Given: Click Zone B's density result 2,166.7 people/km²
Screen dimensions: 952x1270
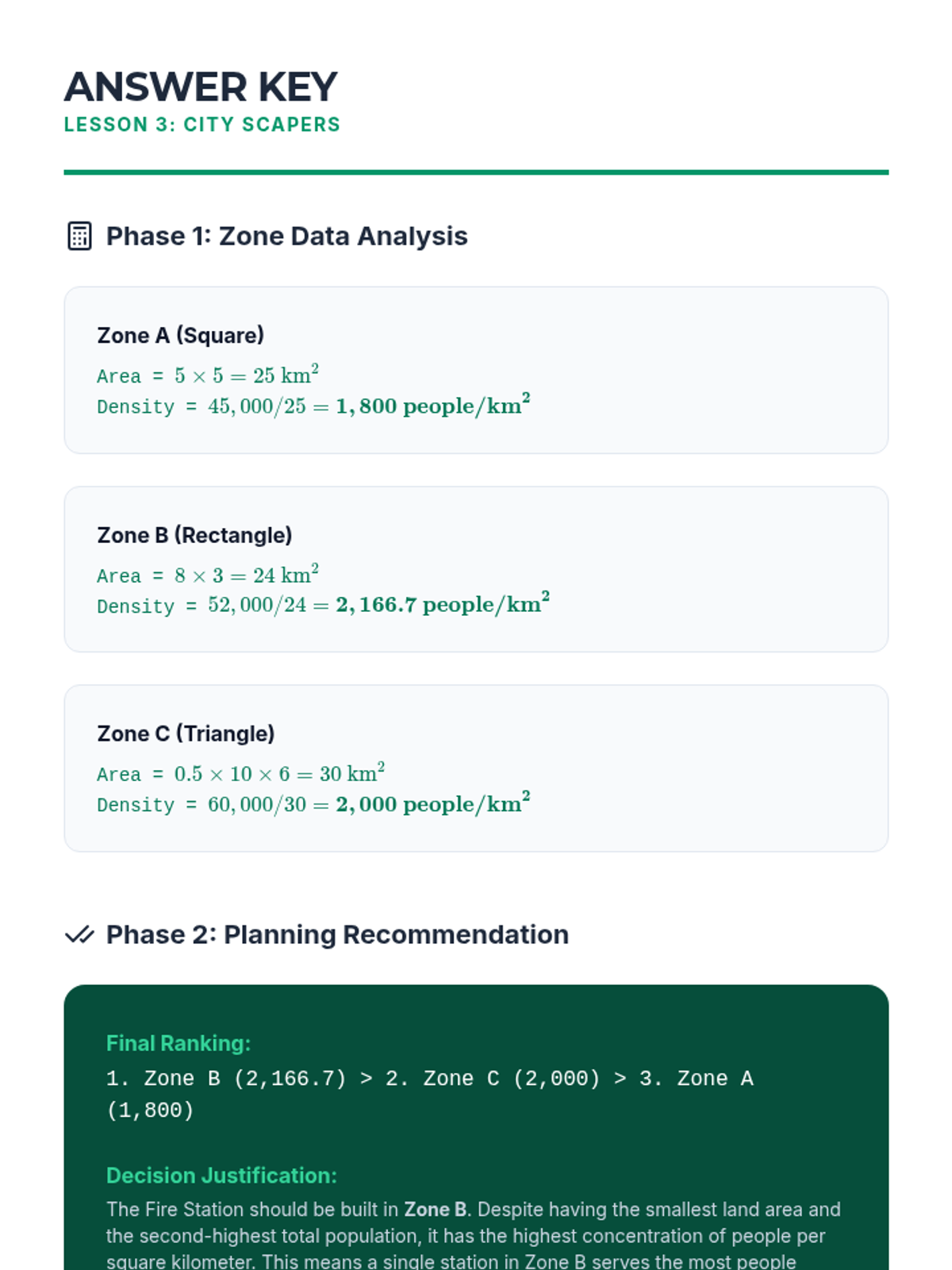Looking at the screenshot, I should (x=442, y=605).
